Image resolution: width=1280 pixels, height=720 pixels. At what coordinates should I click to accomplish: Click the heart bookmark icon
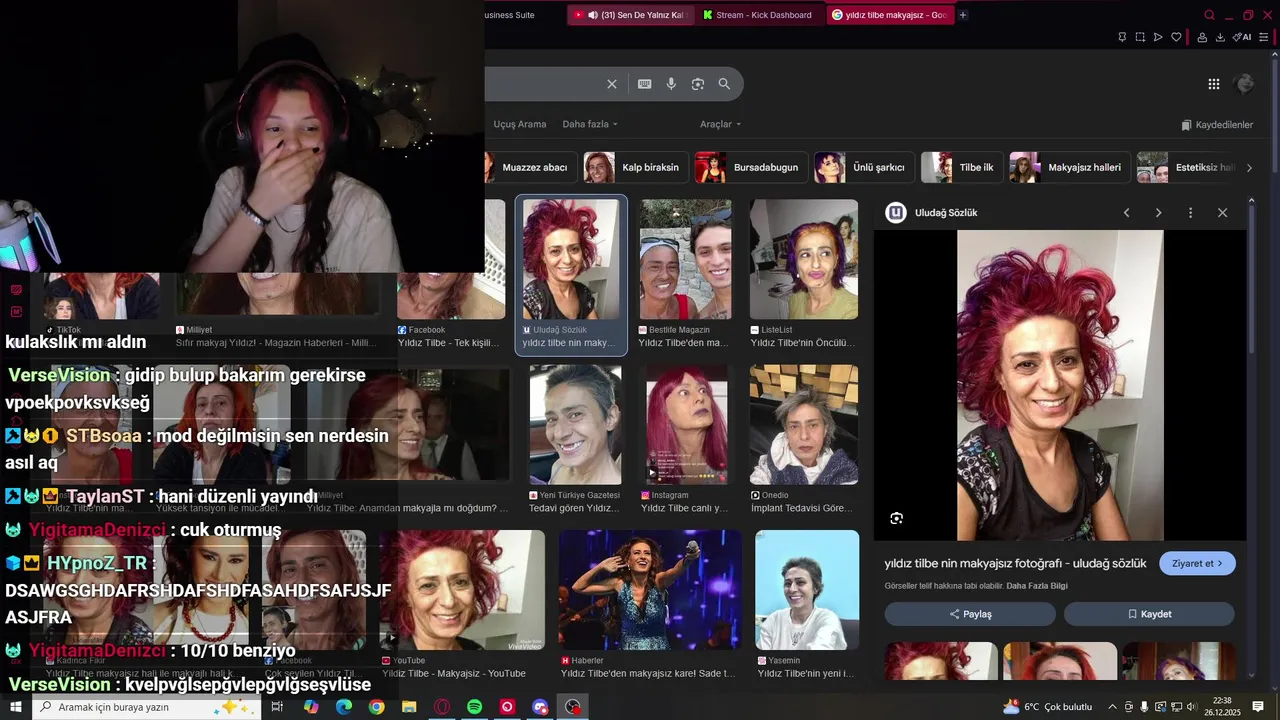pyautogui.click(x=1176, y=37)
